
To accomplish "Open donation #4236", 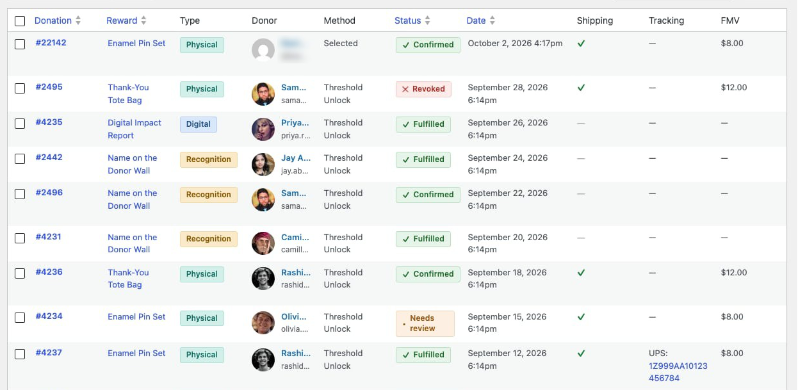I will click(49, 272).
